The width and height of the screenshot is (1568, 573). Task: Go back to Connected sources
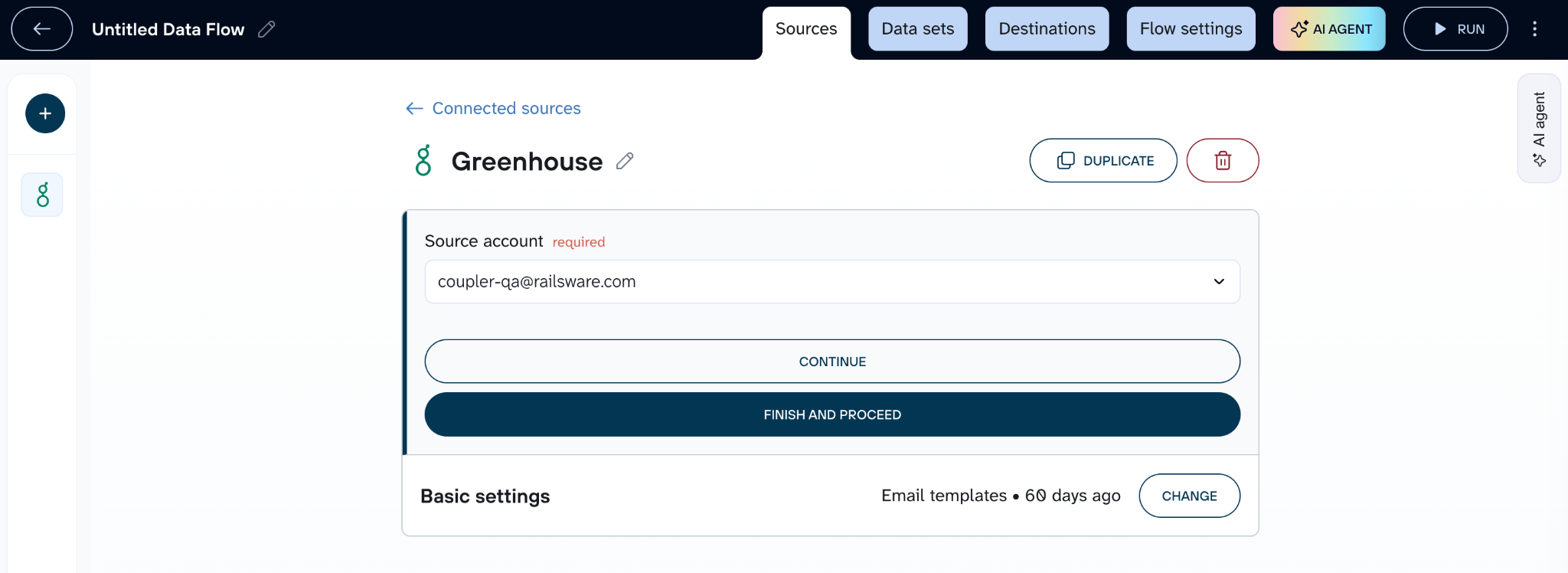(x=493, y=109)
